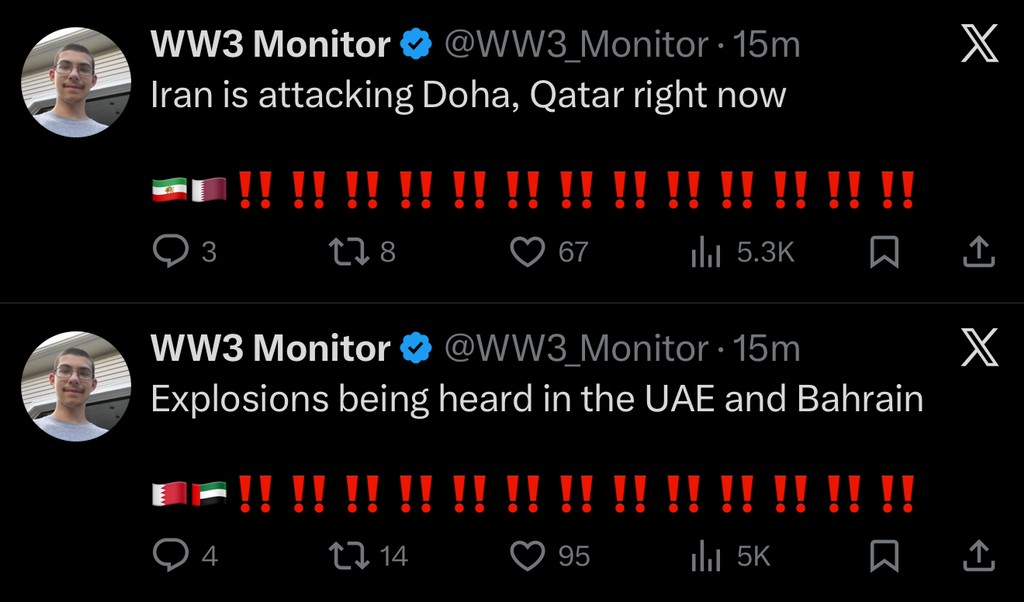View analytics of Doha tweet
Screen dimensions: 1024x602
[x=705, y=252]
